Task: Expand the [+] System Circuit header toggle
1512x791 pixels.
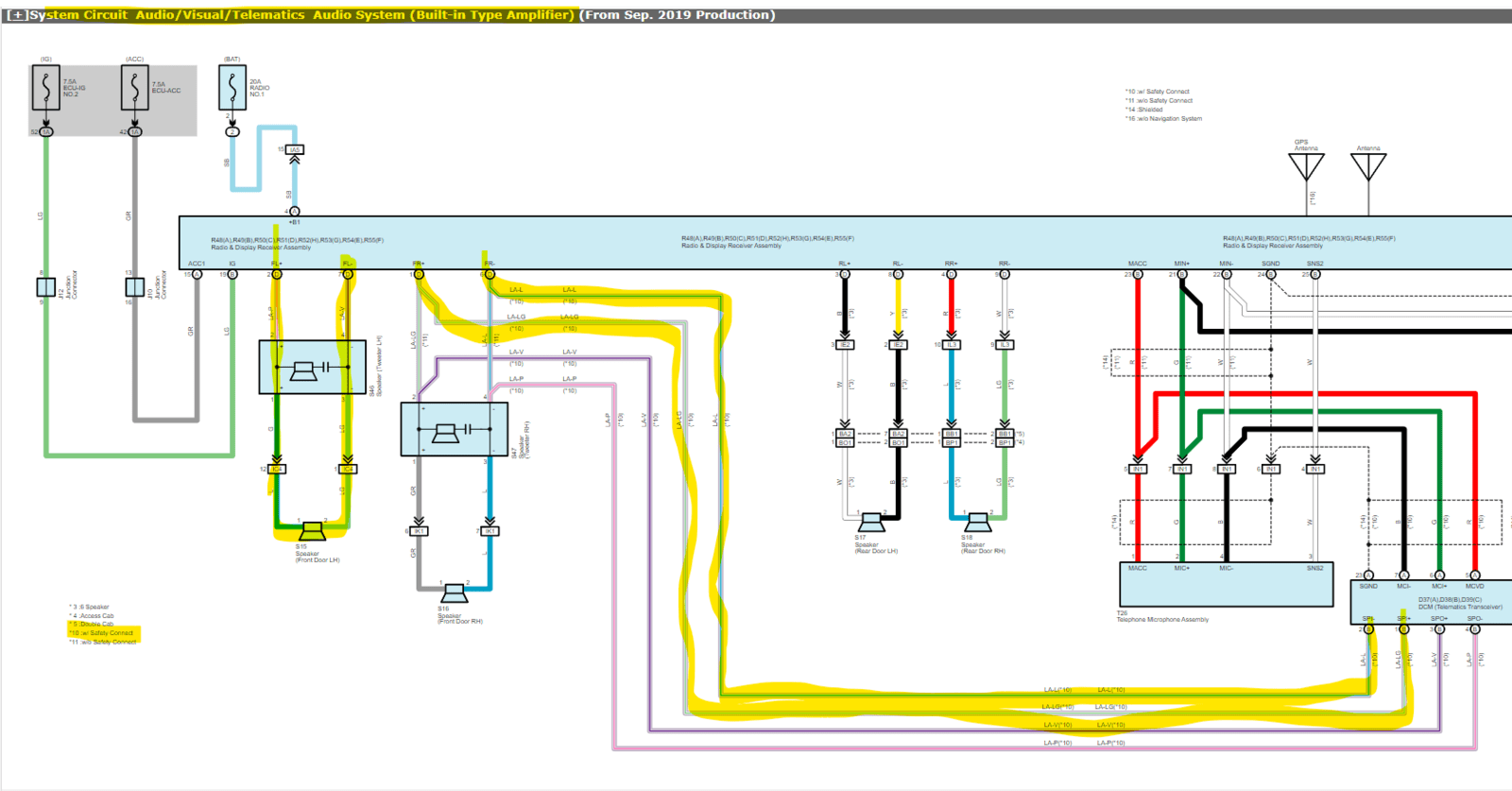Action: (17, 15)
